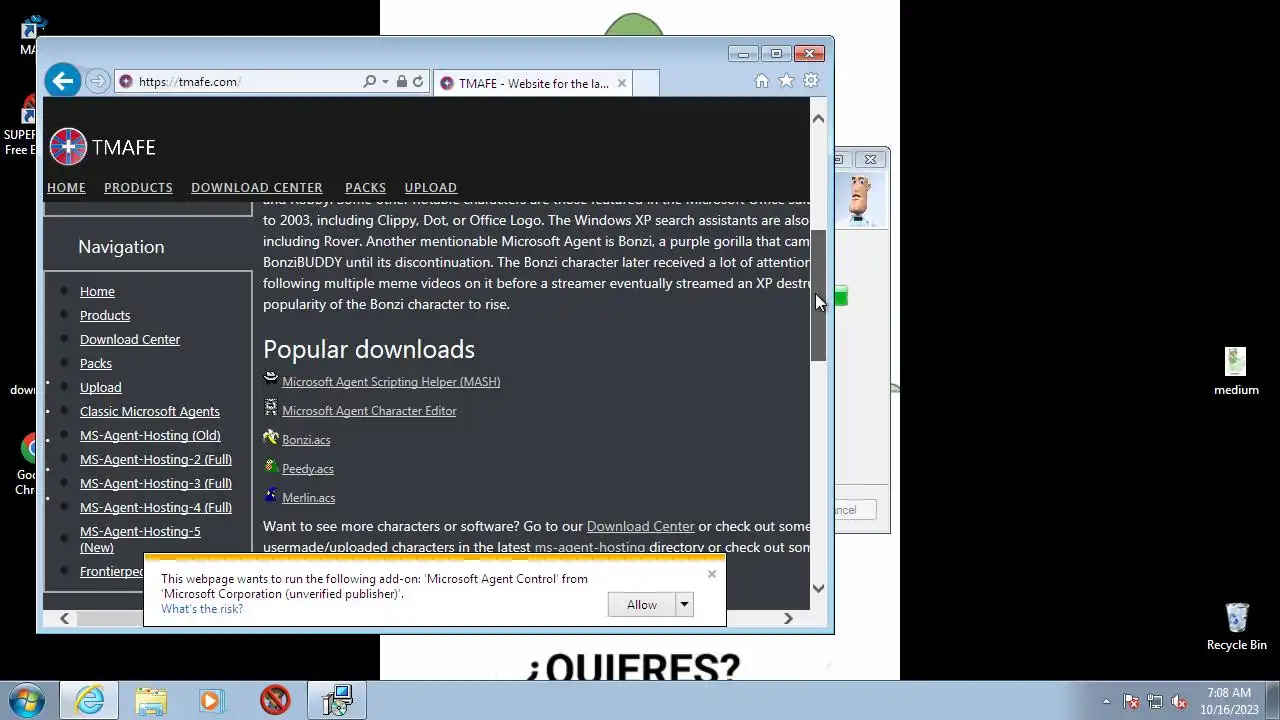
Task: Click the Bonzi gorilla icon
Action: point(271,437)
